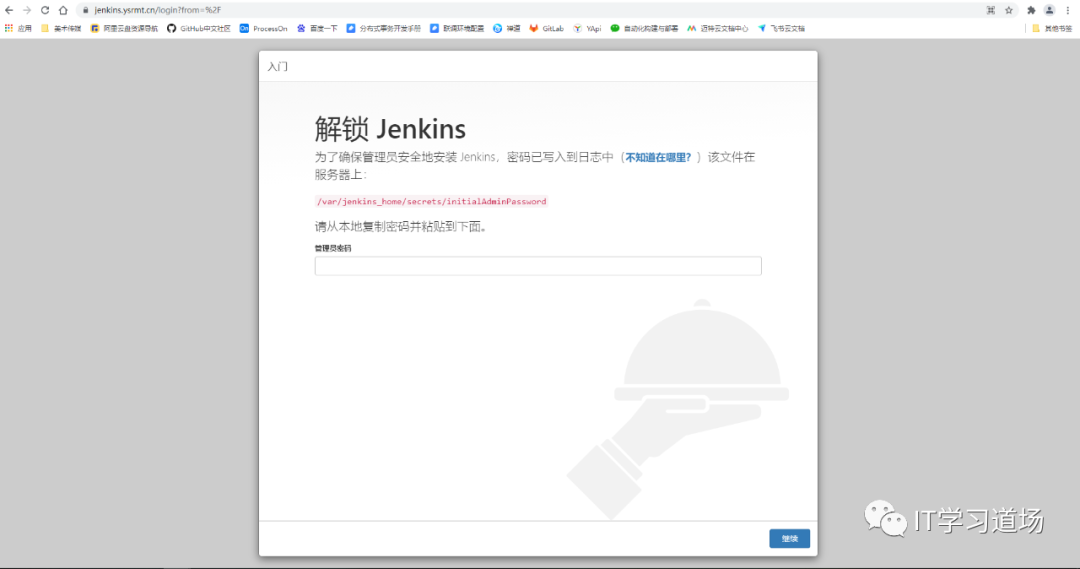Open the 禅道 bookmark
The height and width of the screenshot is (569, 1080).
click(506, 28)
